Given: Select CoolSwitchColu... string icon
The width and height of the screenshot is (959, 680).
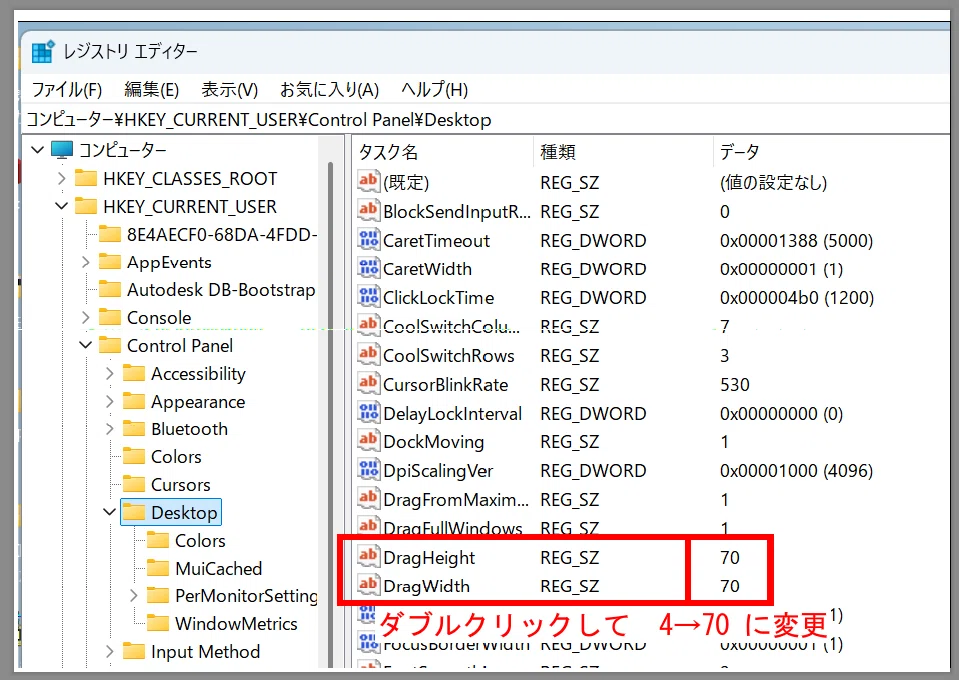Looking at the screenshot, I should point(368,325).
